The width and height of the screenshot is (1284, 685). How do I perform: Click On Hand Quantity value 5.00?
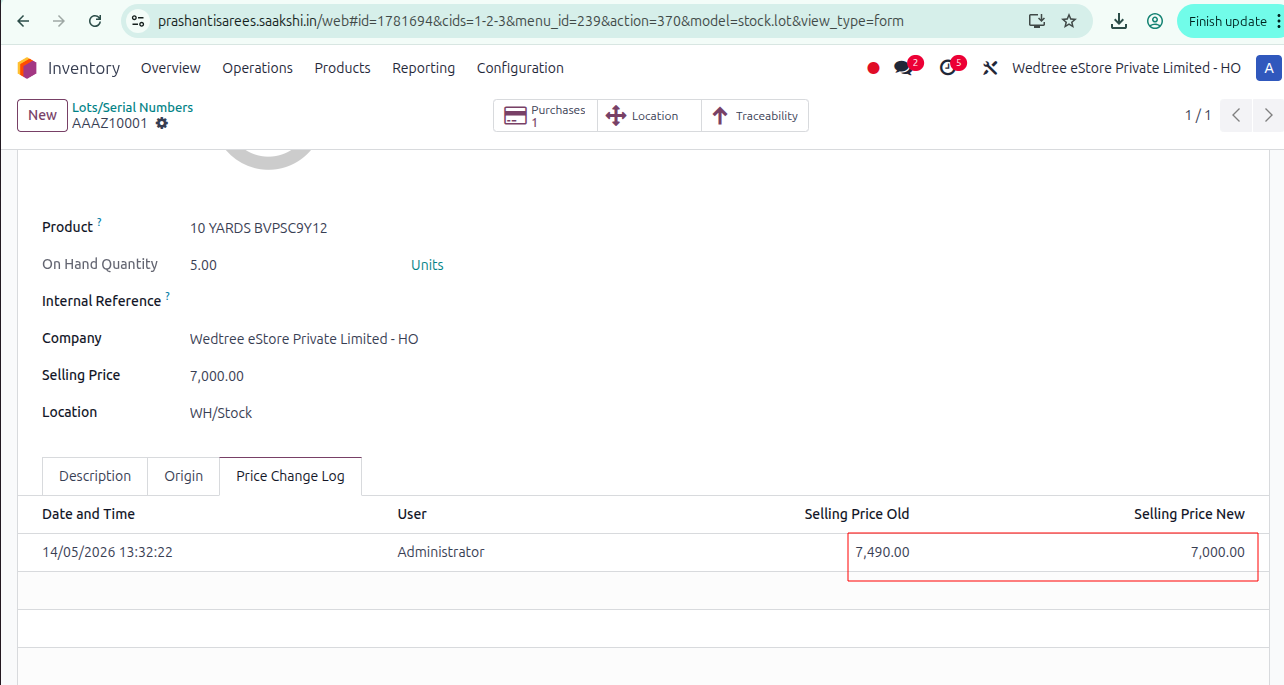coord(203,265)
